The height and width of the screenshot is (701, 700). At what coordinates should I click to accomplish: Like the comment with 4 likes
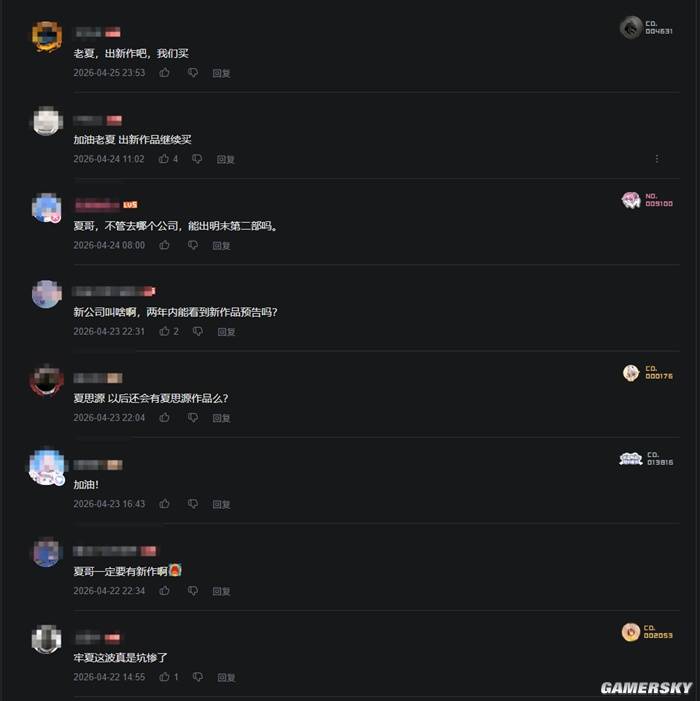(x=164, y=159)
